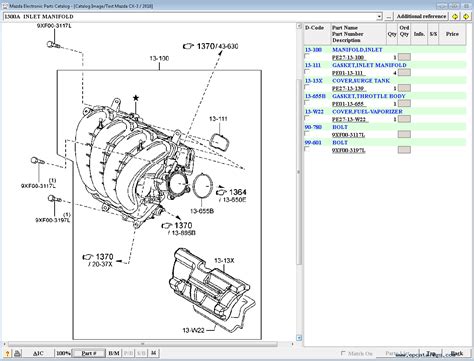Screen dimensions: 474x361
Task: Click part number PE27-13-100 link
Action: pos(348,57)
